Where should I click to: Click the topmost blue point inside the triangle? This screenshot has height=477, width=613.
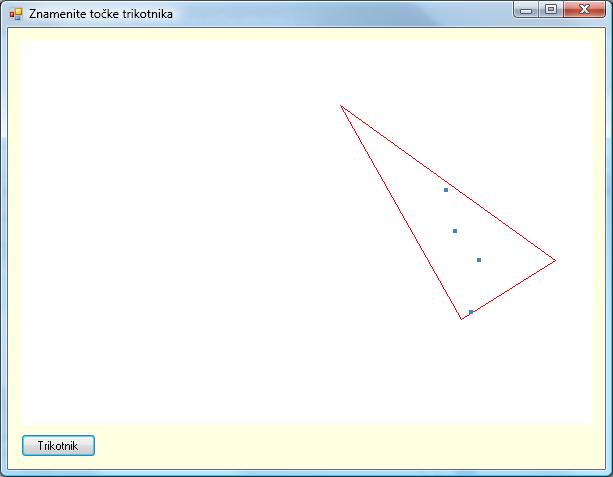446,190
